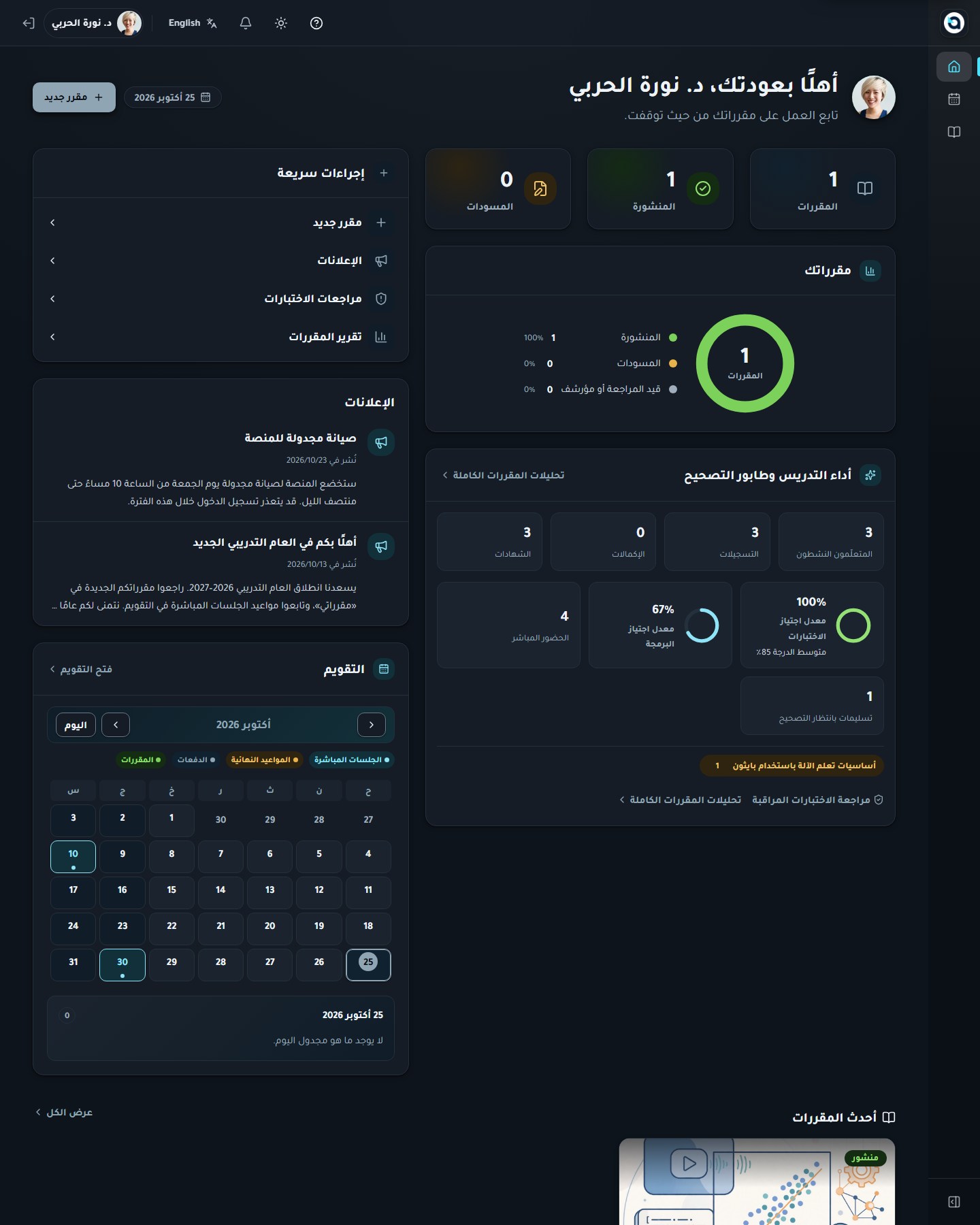Open the المسودات stat card draft icon
The width and height of the screenshot is (980, 1225).
[x=540, y=189]
